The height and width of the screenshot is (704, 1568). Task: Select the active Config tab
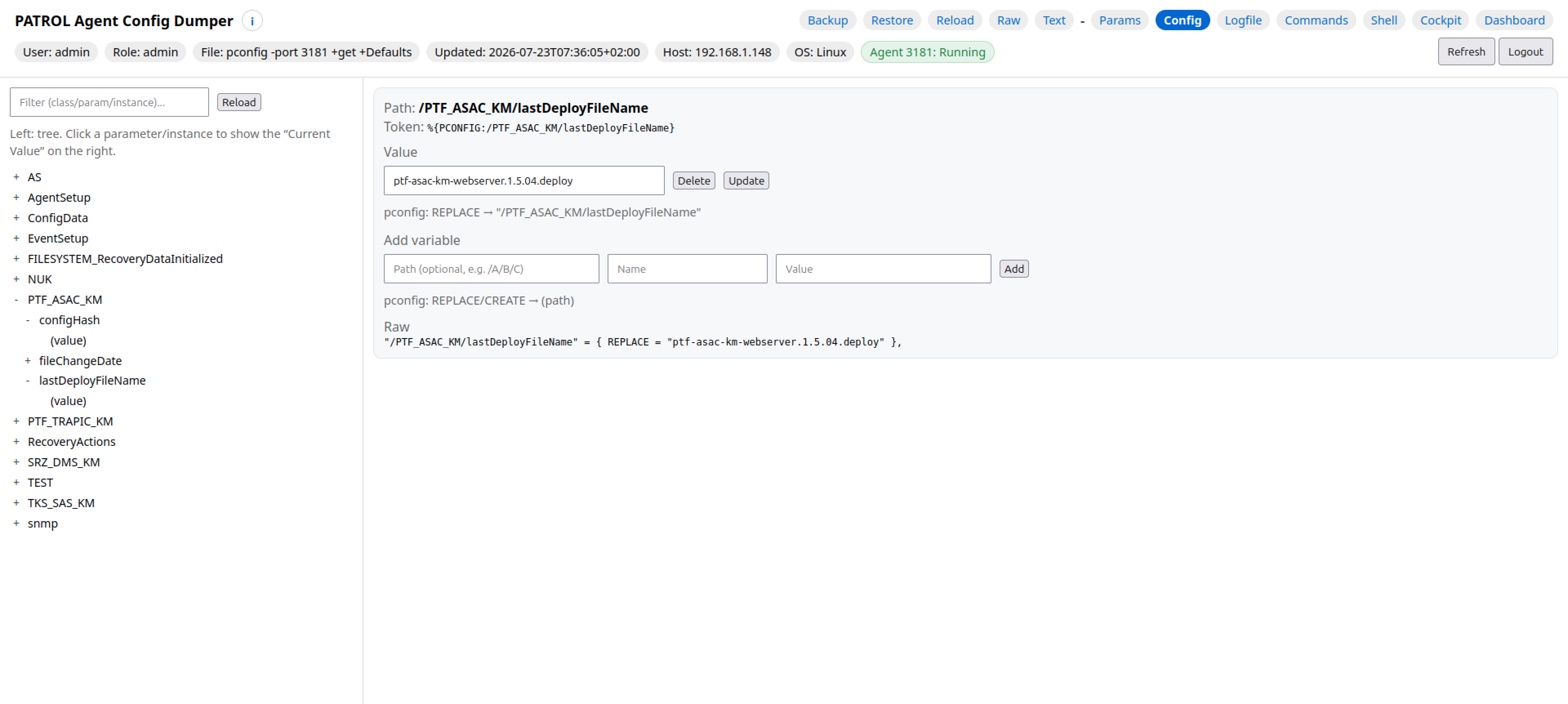1182,20
